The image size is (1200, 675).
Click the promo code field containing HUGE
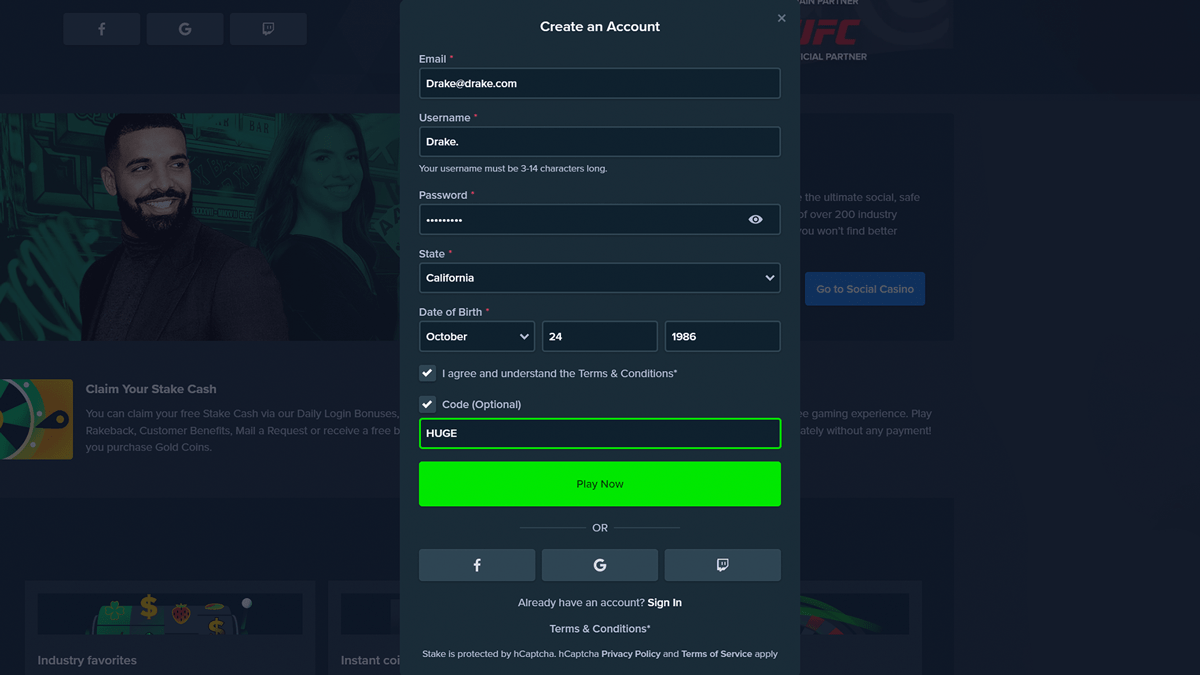coord(600,433)
